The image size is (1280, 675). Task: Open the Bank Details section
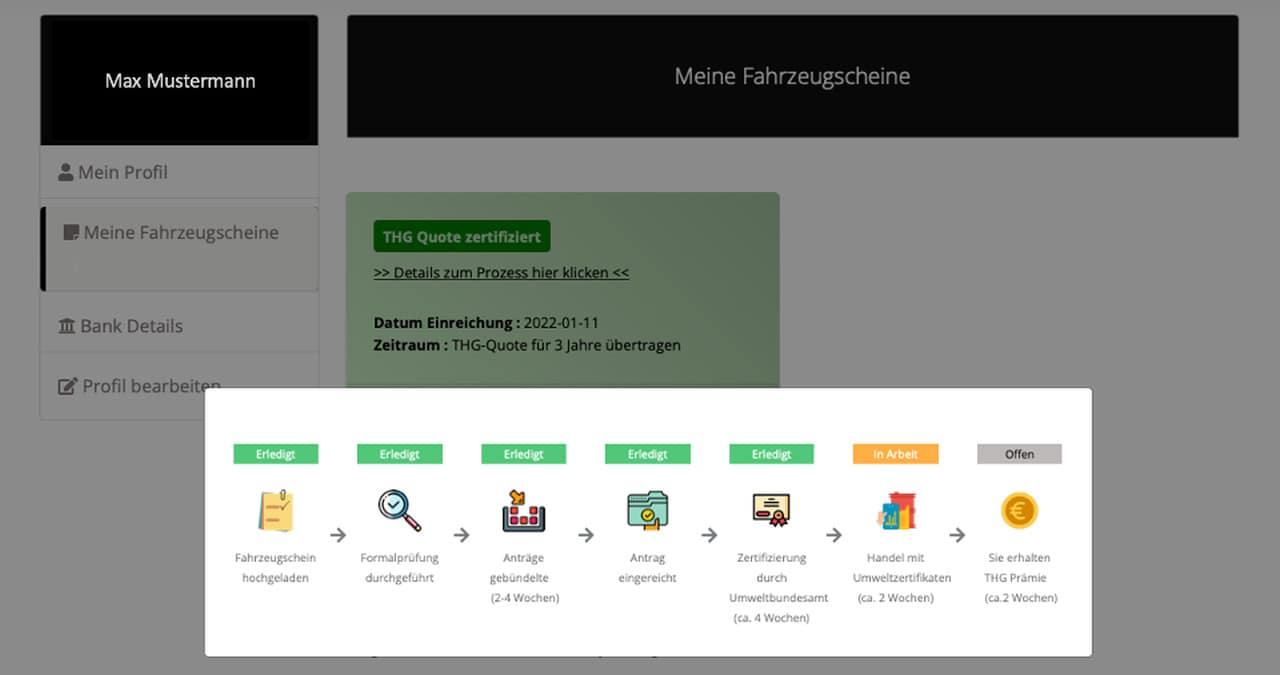click(179, 326)
